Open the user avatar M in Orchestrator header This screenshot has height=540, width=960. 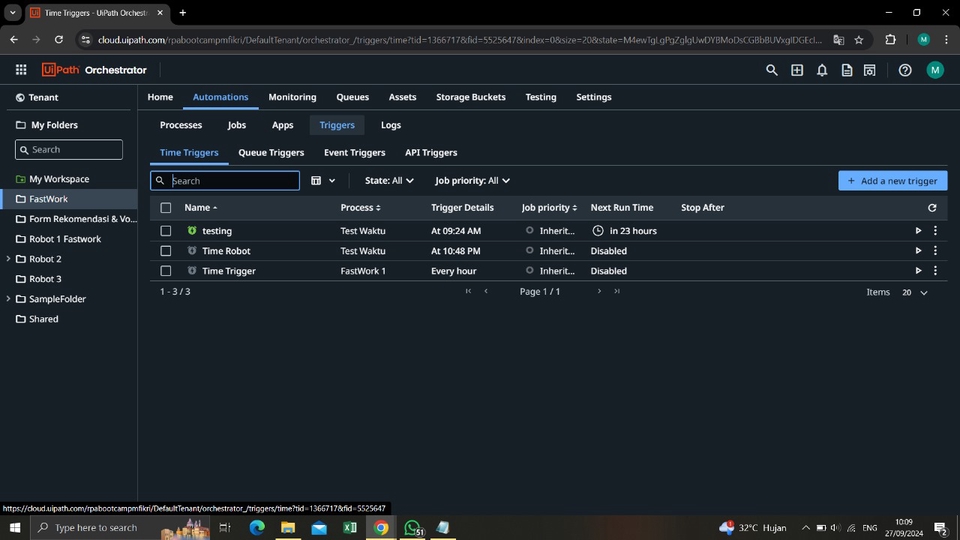[x=935, y=70]
